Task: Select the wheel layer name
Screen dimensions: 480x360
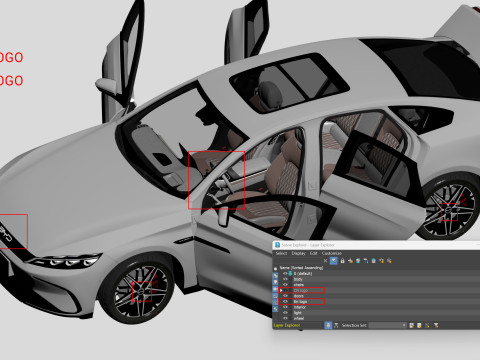Action: (299, 318)
